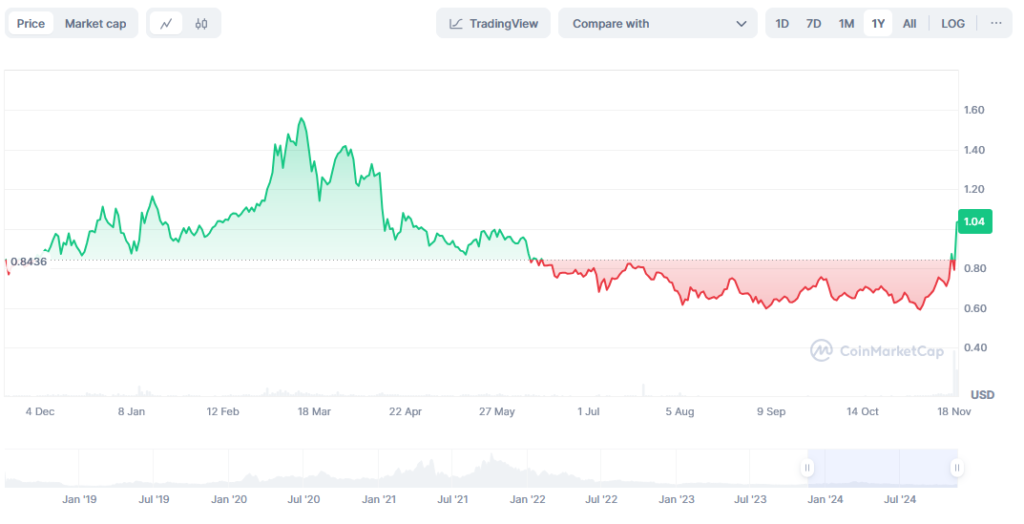1024x524 pixels.
Task: Toggle LOG scale on chart
Action: 953,23
